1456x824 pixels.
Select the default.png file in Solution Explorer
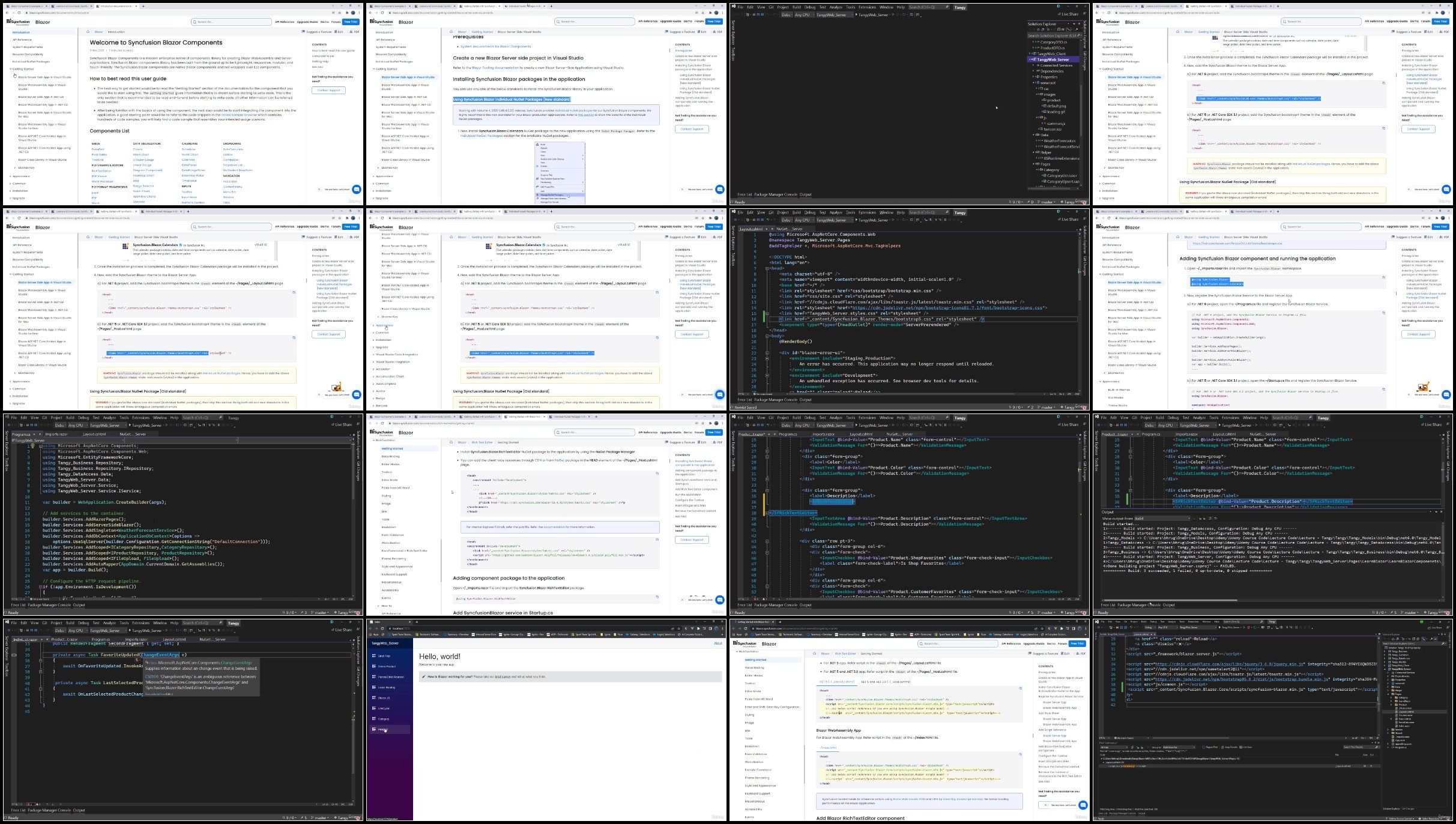(x=1056, y=106)
